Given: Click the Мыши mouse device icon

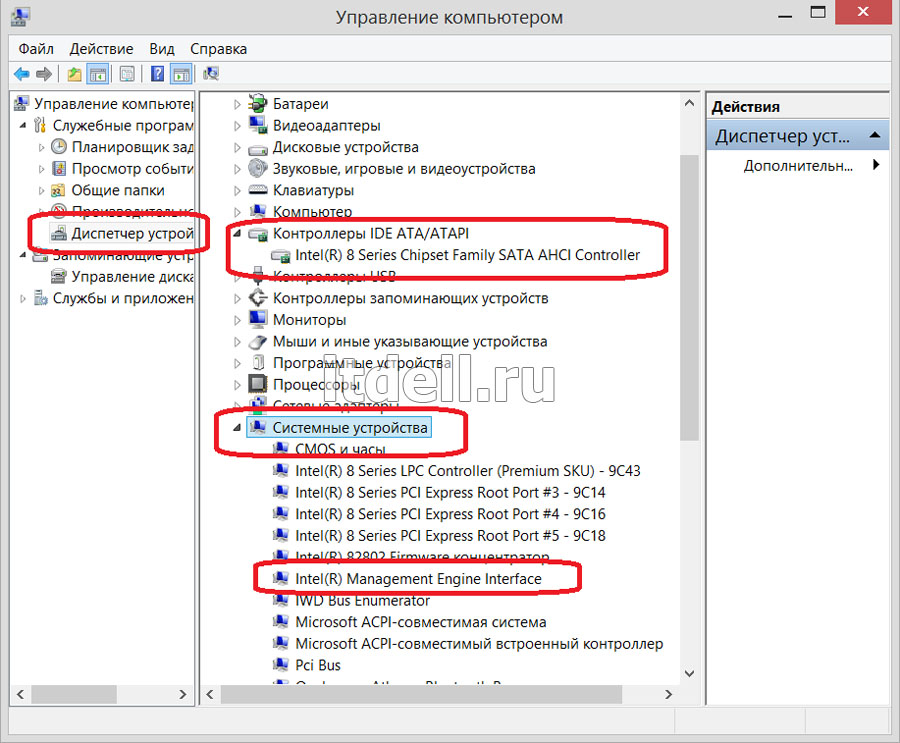Looking at the screenshot, I should (258, 342).
